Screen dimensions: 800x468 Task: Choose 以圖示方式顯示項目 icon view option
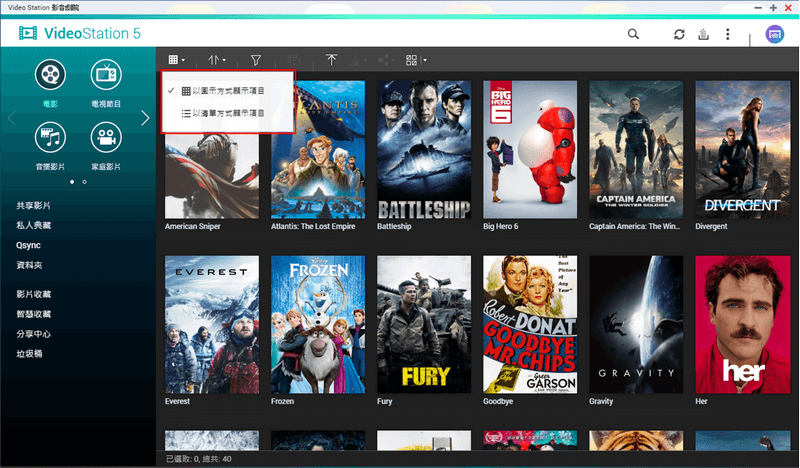[228, 91]
